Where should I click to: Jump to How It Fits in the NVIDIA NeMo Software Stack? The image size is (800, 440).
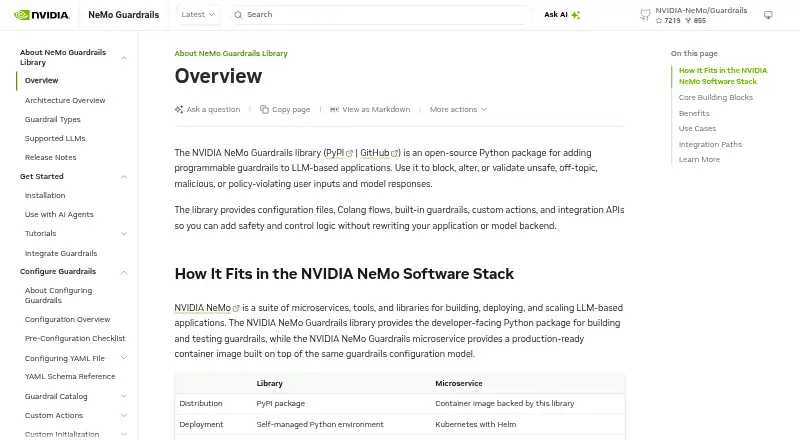pyautogui.click(x=723, y=76)
